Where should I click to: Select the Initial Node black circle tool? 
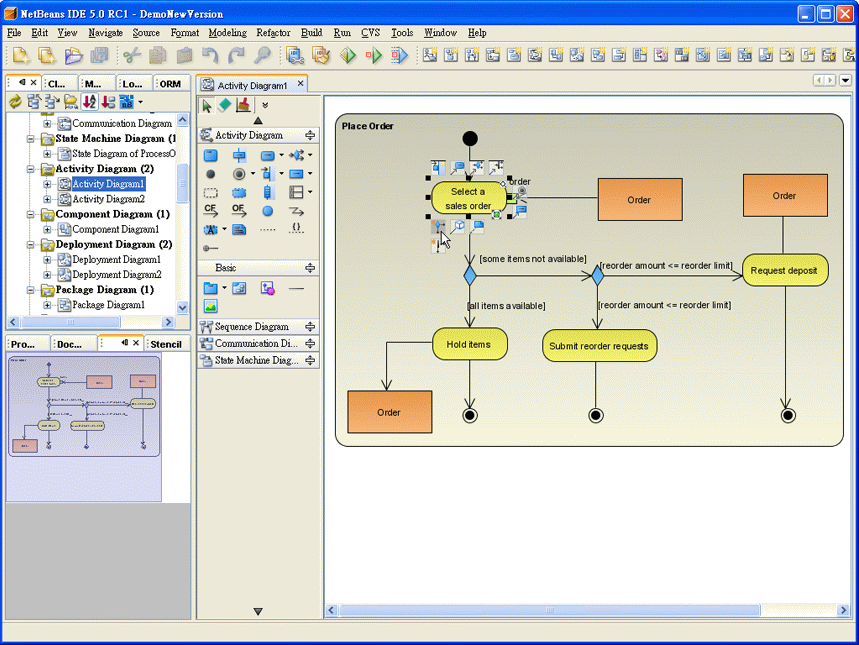tap(210, 174)
